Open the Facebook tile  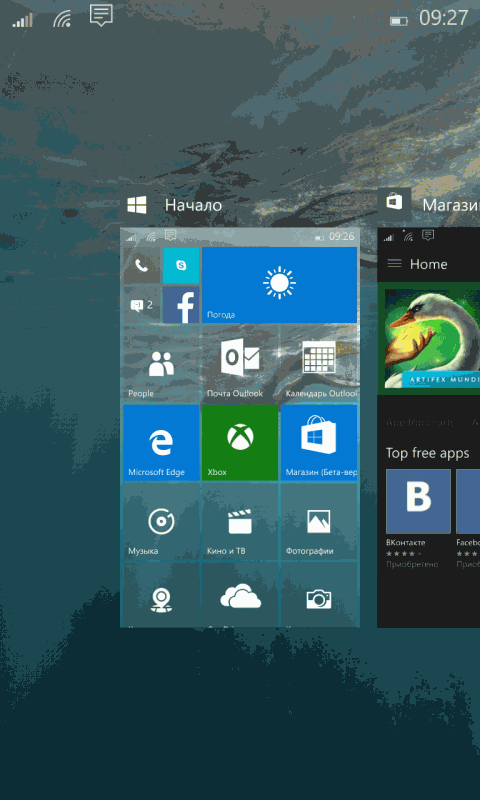click(x=181, y=305)
